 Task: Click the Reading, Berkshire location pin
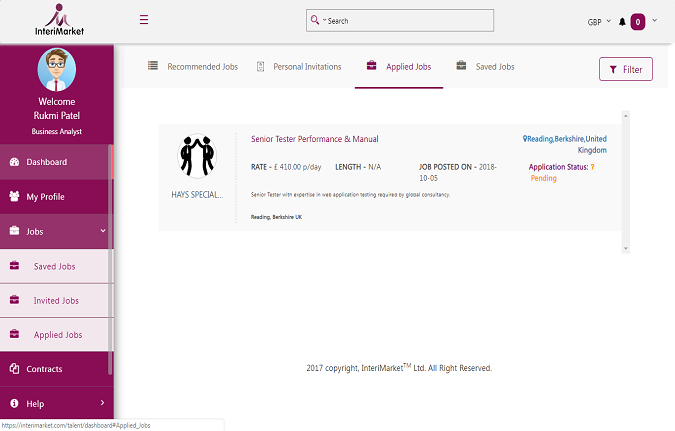pyautogui.click(x=526, y=139)
